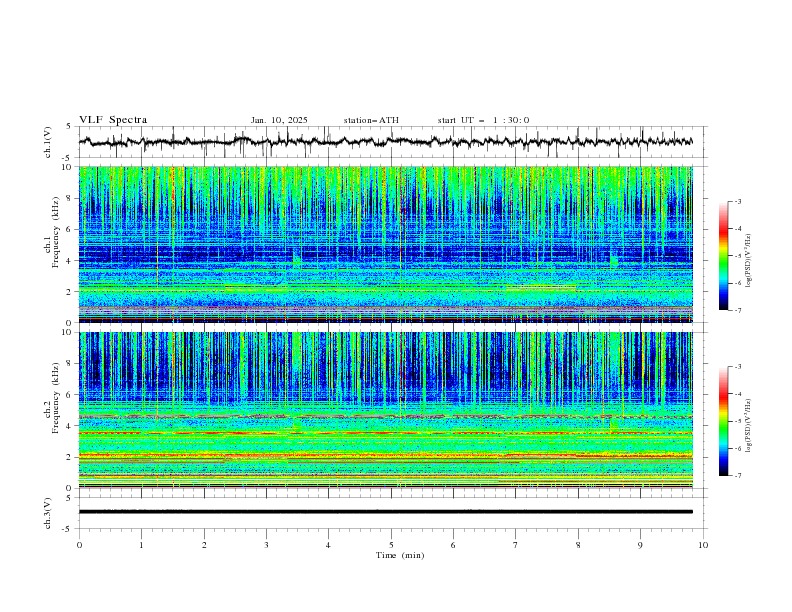Click inside the ch.2 spectrogram panel
The image size is (792, 612).
[386, 410]
